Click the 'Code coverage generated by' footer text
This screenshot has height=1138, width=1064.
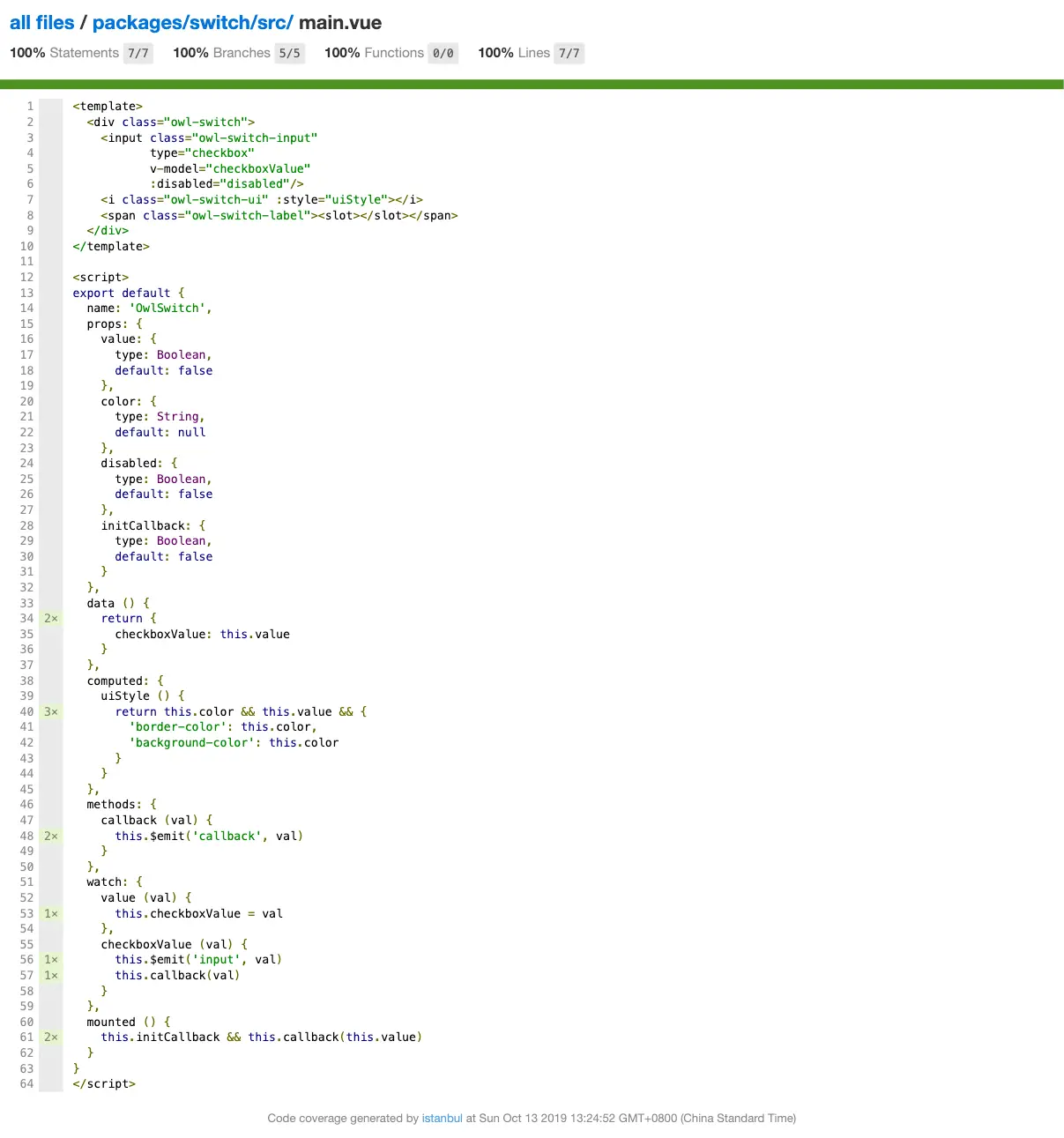pyautogui.click(x=343, y=1118)
